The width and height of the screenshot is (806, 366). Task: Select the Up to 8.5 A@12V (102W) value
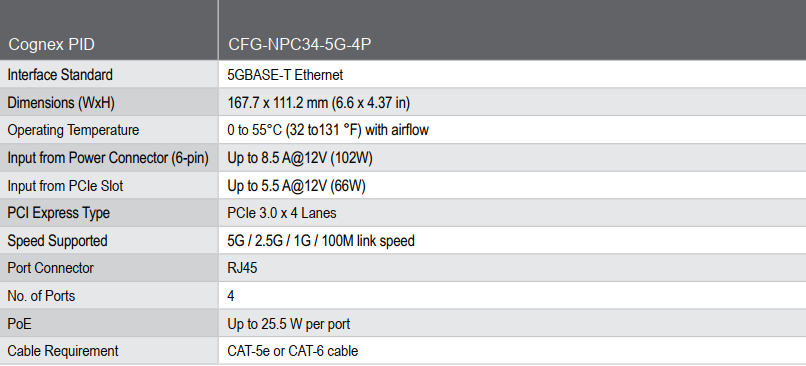(x=300, y=158)
